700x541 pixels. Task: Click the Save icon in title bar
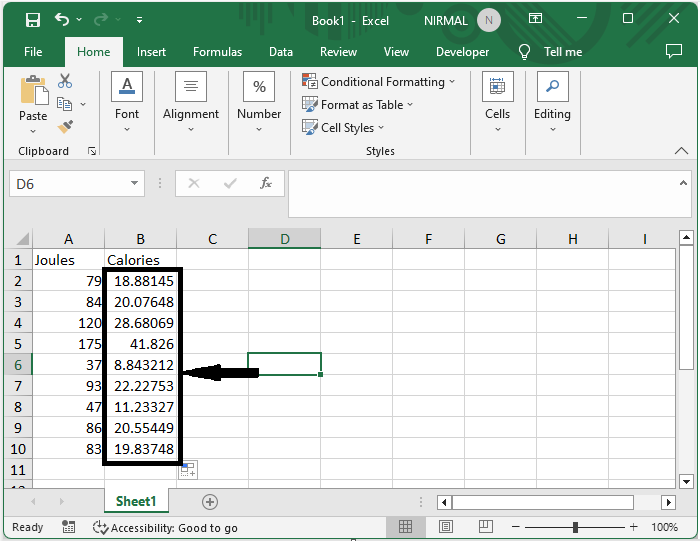(33, 20)
